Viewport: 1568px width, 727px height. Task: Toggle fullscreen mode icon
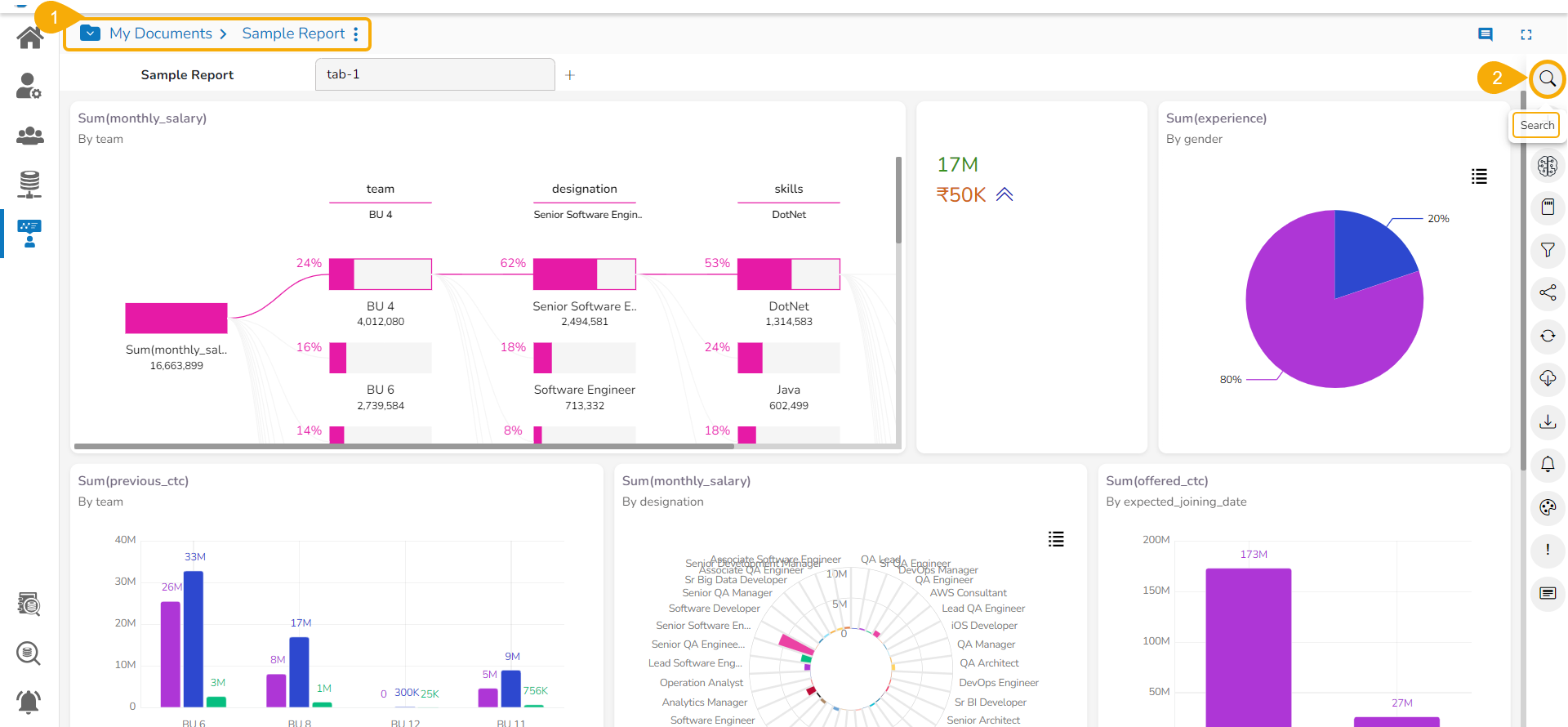[1526, 34]
